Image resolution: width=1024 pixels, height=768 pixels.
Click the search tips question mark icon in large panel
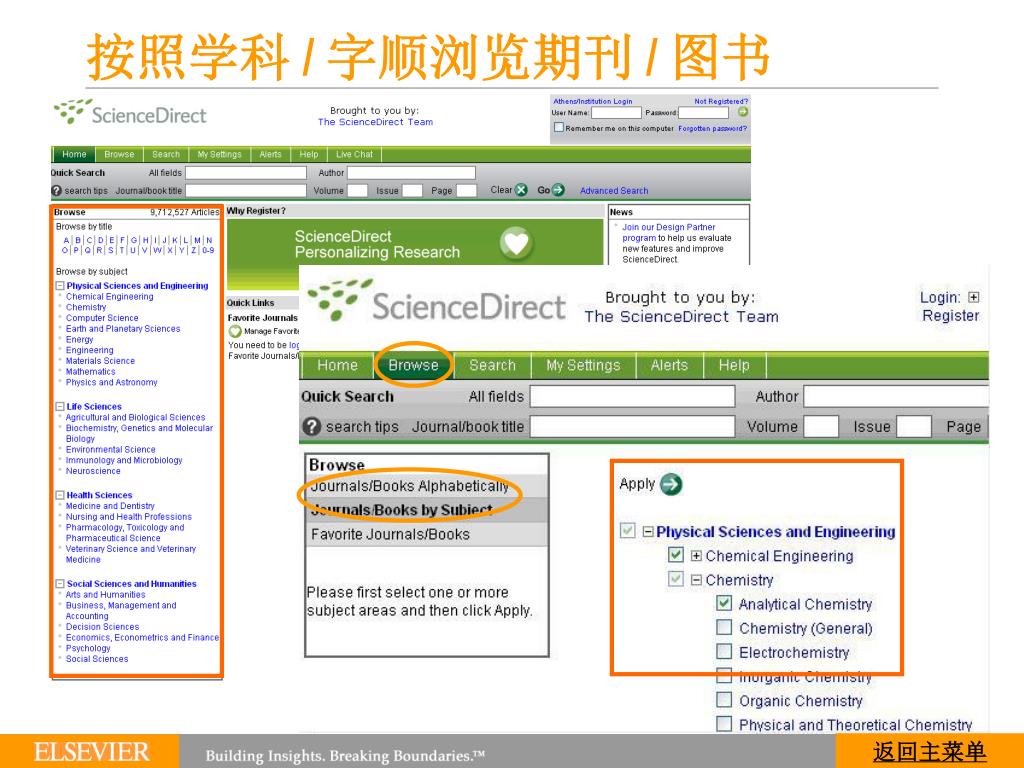point(312,426)
